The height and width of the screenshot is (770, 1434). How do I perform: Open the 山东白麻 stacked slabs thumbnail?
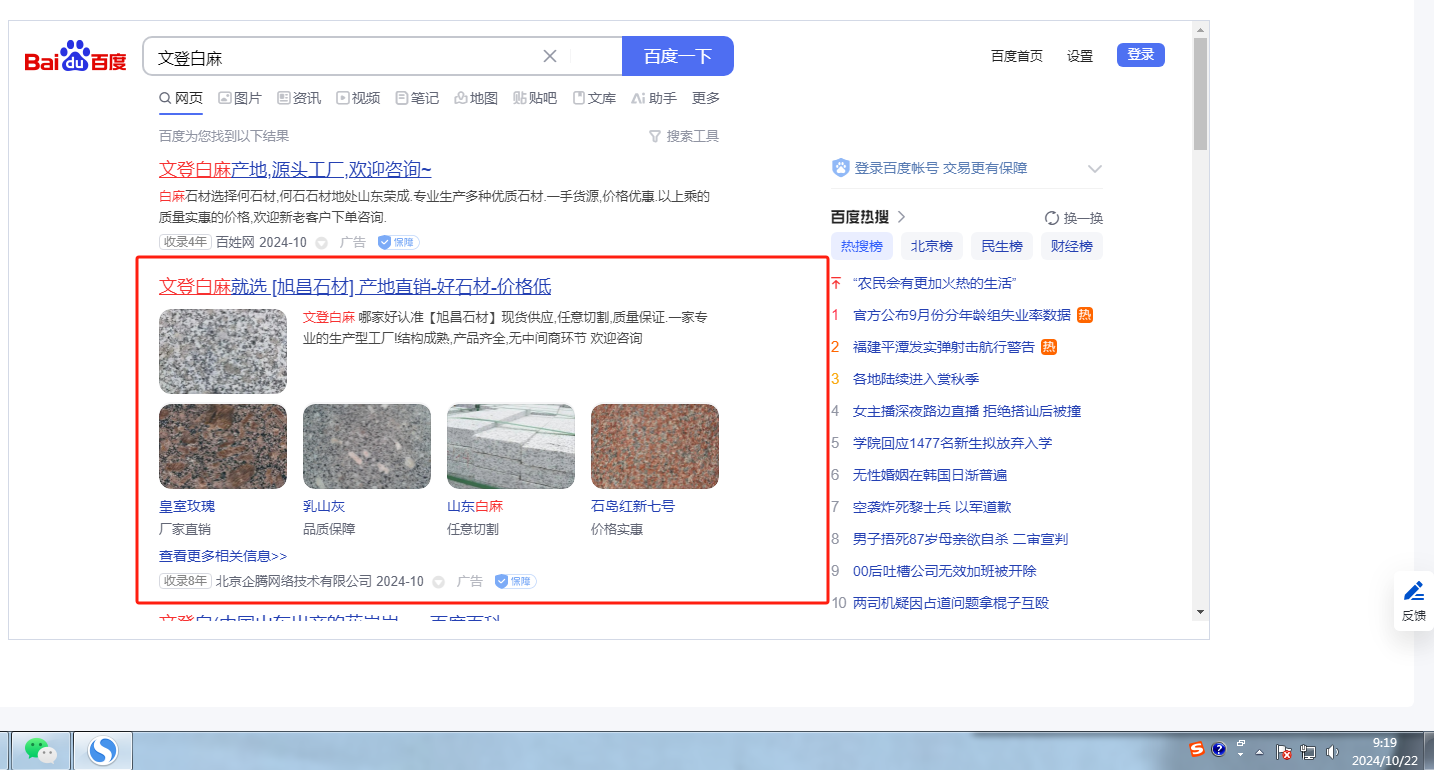(x=511, y=446)
